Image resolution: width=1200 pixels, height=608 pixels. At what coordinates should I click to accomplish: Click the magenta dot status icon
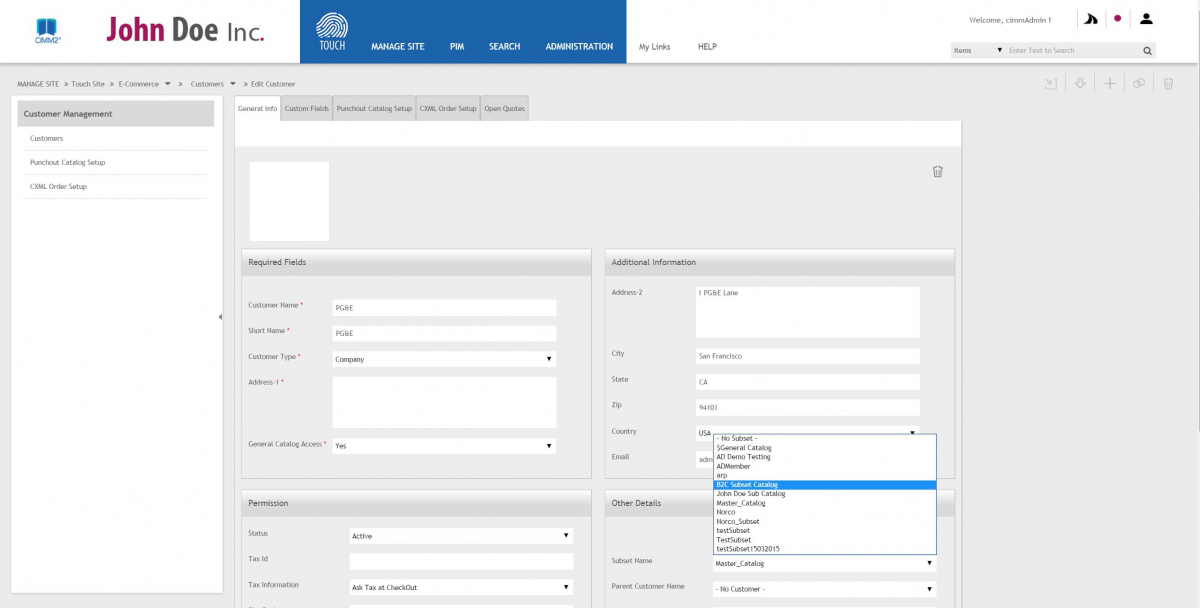1117,18
